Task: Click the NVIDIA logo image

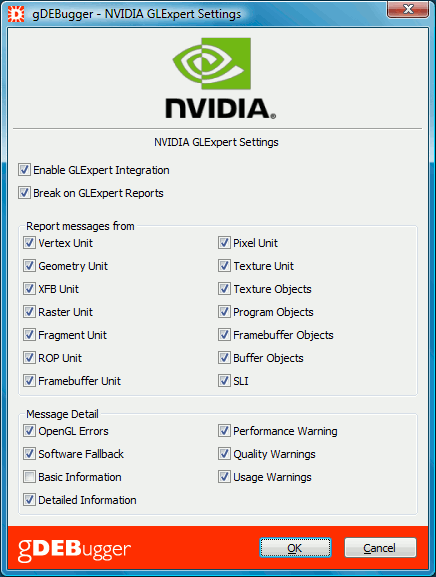Action: click(x=220, y=78)
